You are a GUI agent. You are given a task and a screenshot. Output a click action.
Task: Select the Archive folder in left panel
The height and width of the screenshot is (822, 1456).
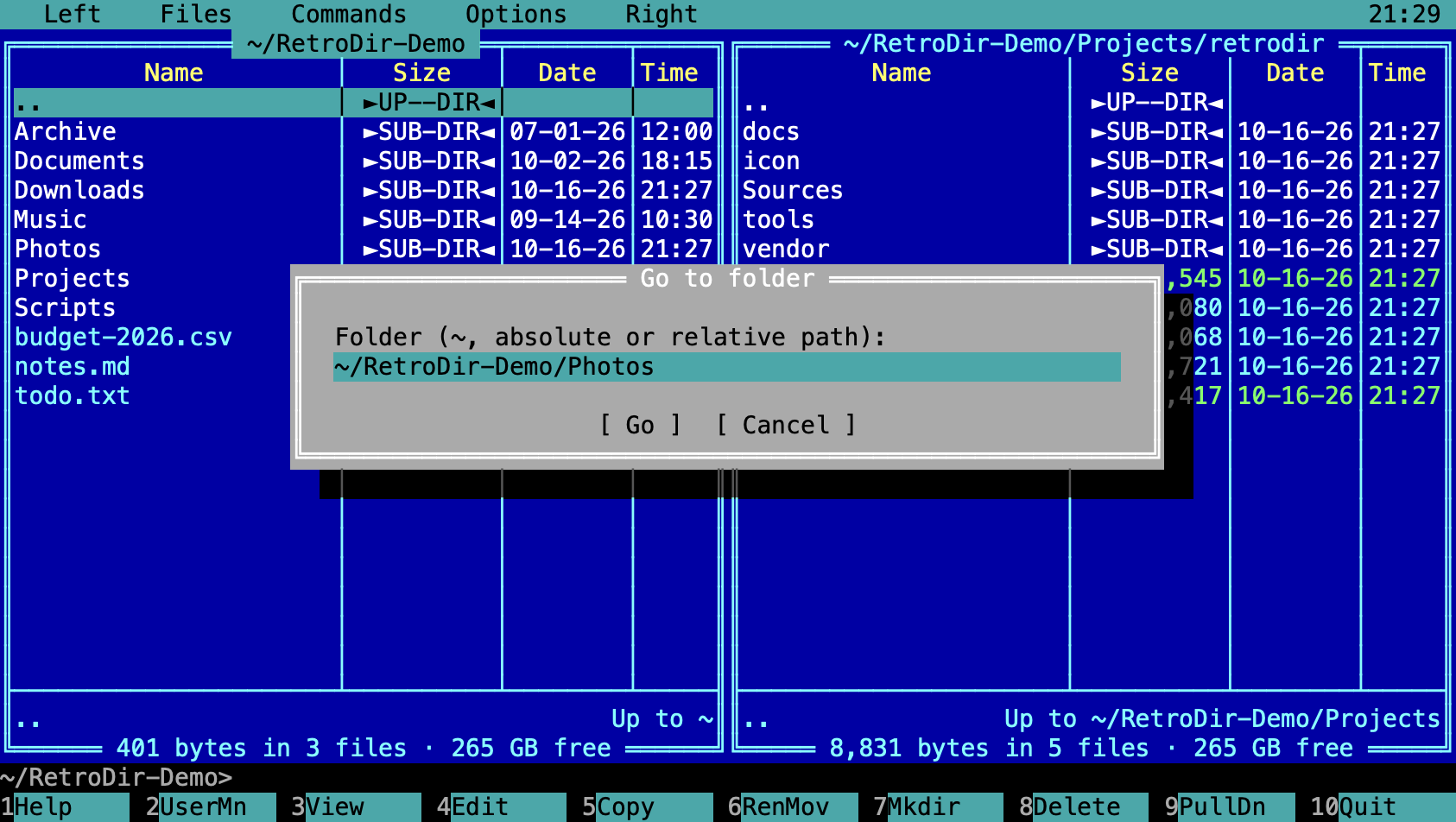coord(364,132)
